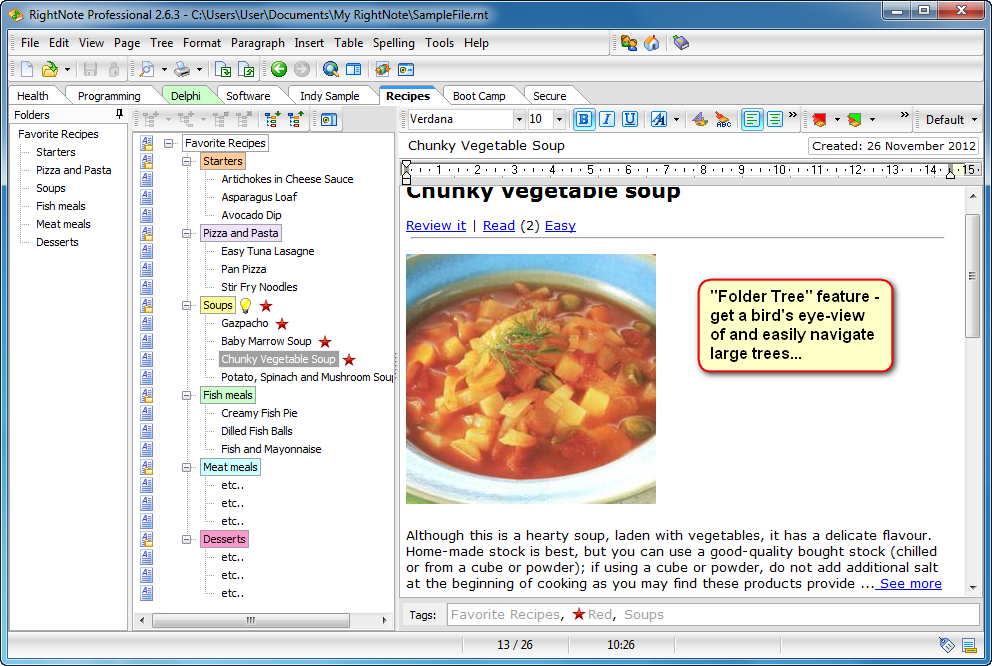Click the tree horizontal scrollbar thumb
992x666 pixels.
pyautogui.click(x=251, y=620)
